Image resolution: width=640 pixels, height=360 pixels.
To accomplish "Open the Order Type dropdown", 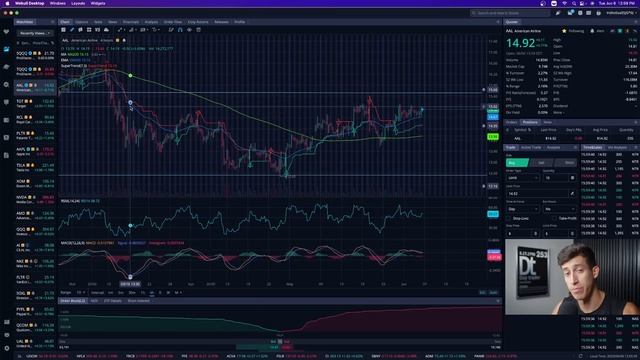I will 523,178.
